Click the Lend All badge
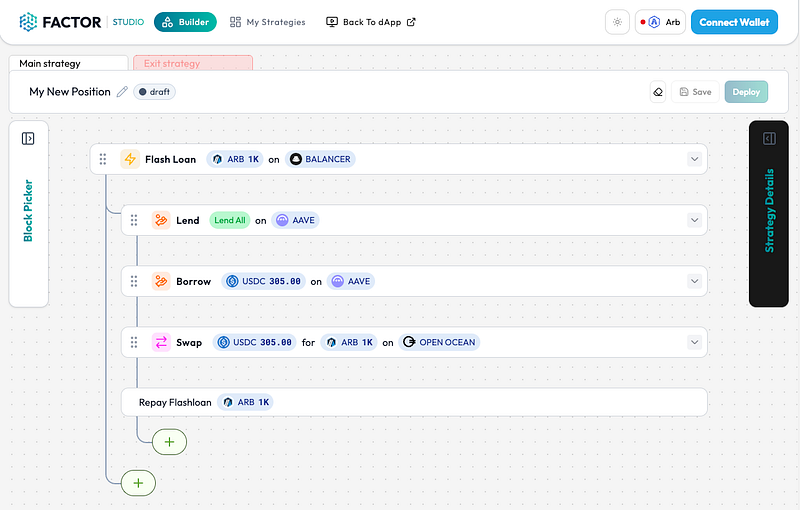 (x=230, y=220)
